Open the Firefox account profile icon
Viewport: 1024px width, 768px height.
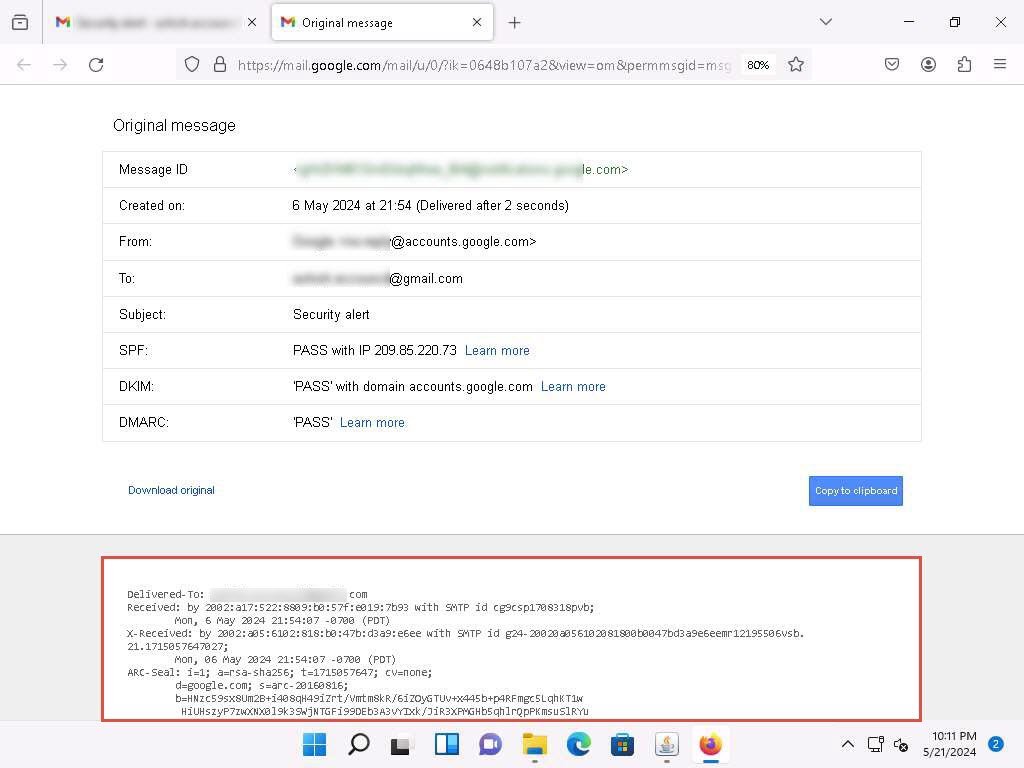(928, 64)
